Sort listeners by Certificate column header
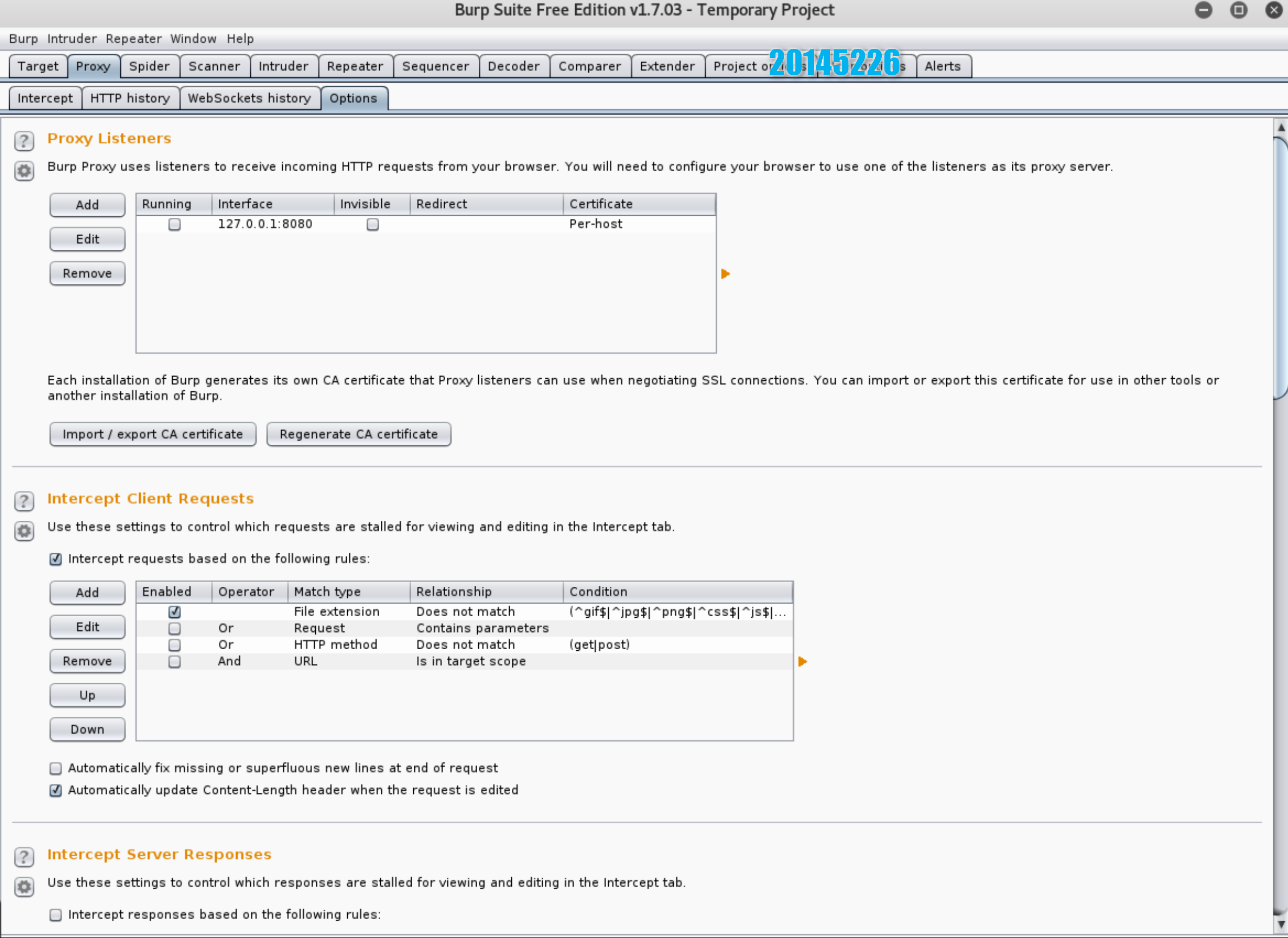Viewport: 1288px width, 938px height. (640, 204)
